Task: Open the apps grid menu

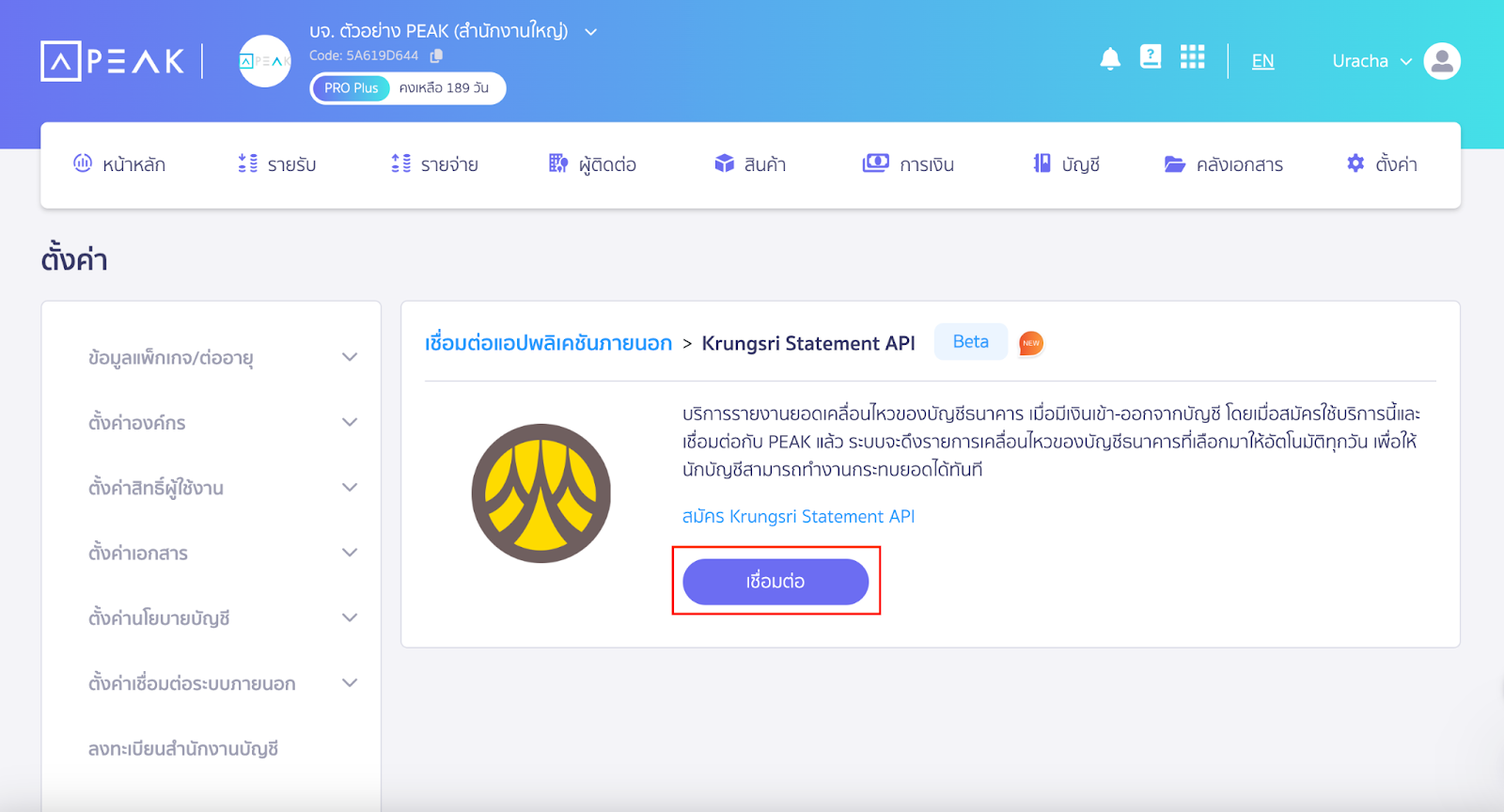Action: click(x=1192, y=57)
